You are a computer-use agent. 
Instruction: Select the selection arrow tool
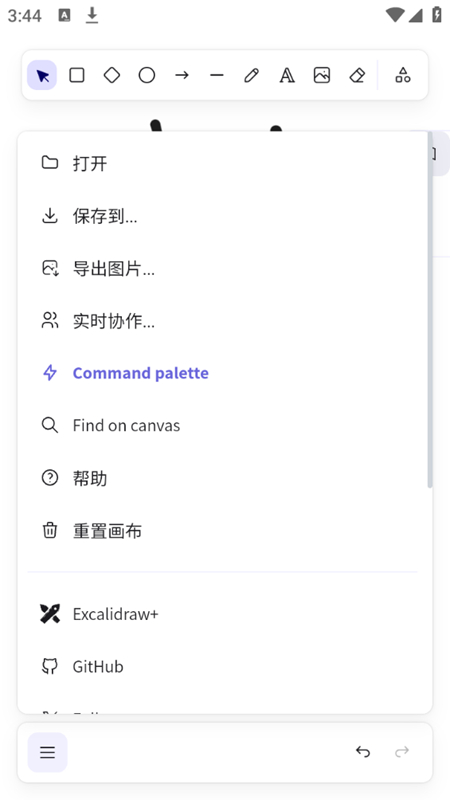tap(42, 76)
